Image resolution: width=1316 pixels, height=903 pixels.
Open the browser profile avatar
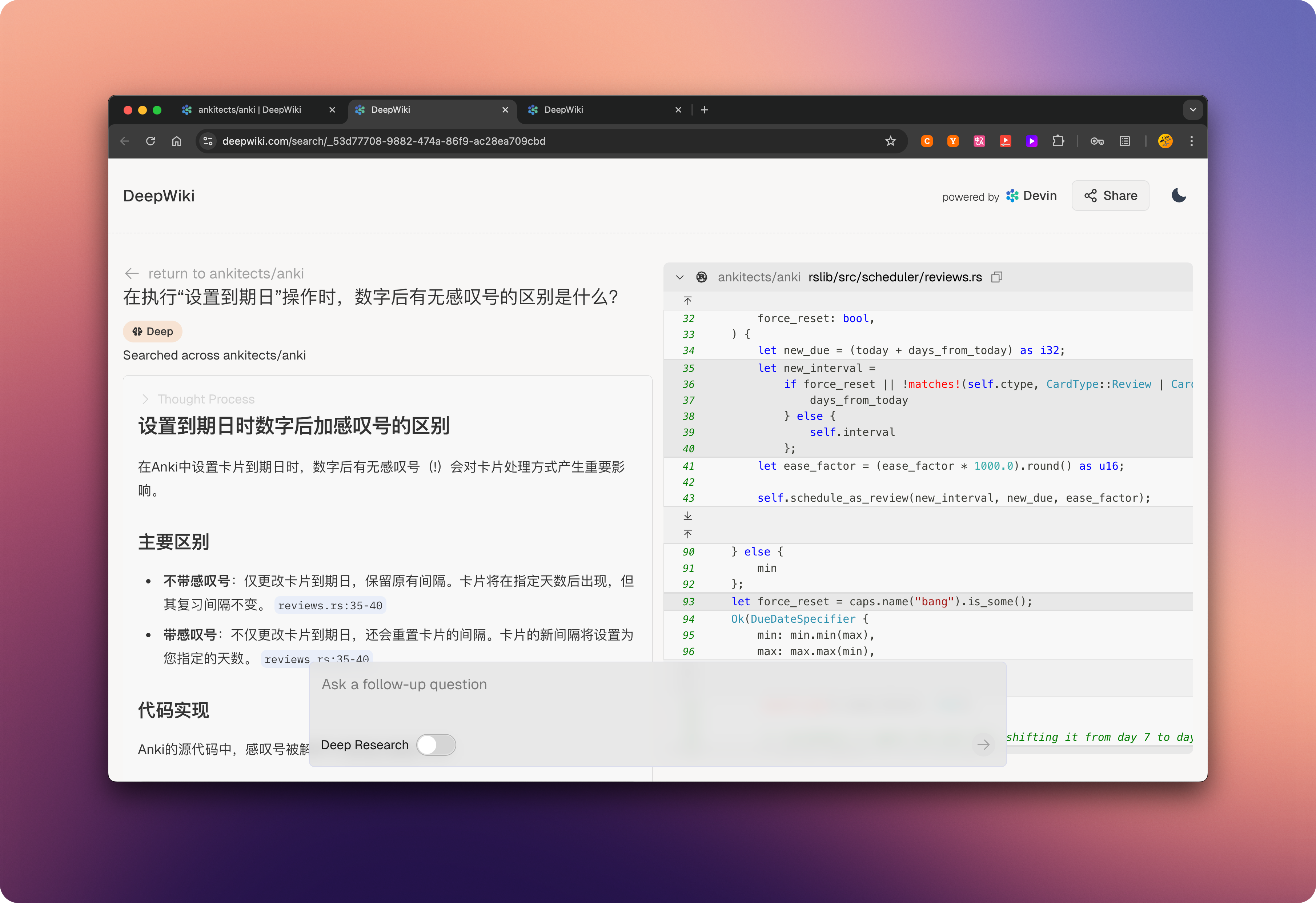pos(1165,141)
